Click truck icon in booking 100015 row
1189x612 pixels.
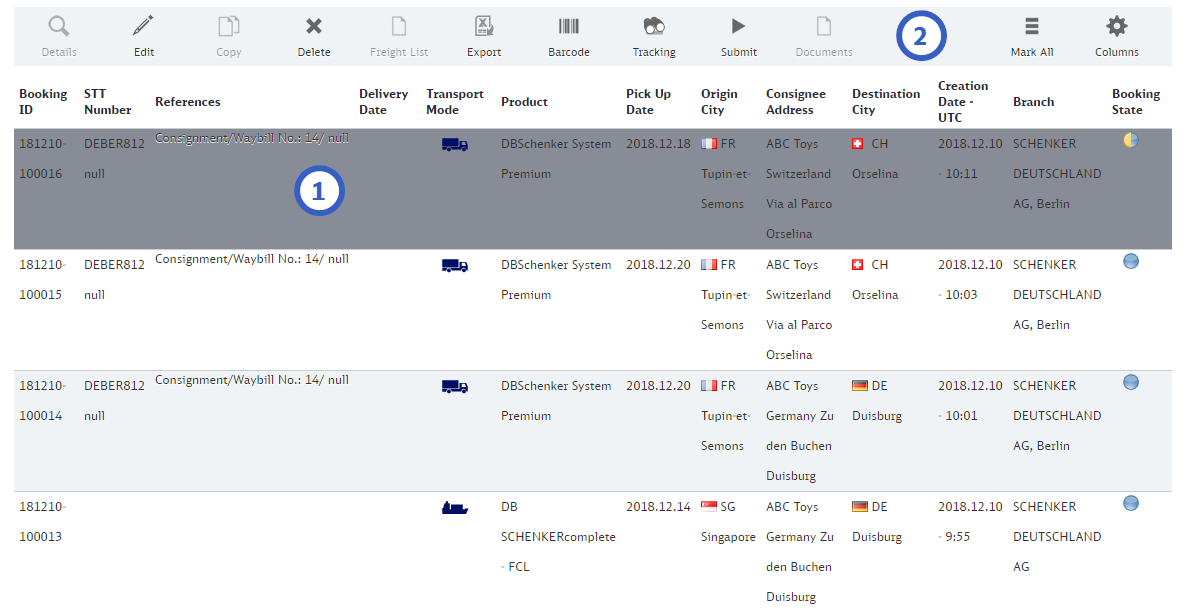click(x=454, y=265)
